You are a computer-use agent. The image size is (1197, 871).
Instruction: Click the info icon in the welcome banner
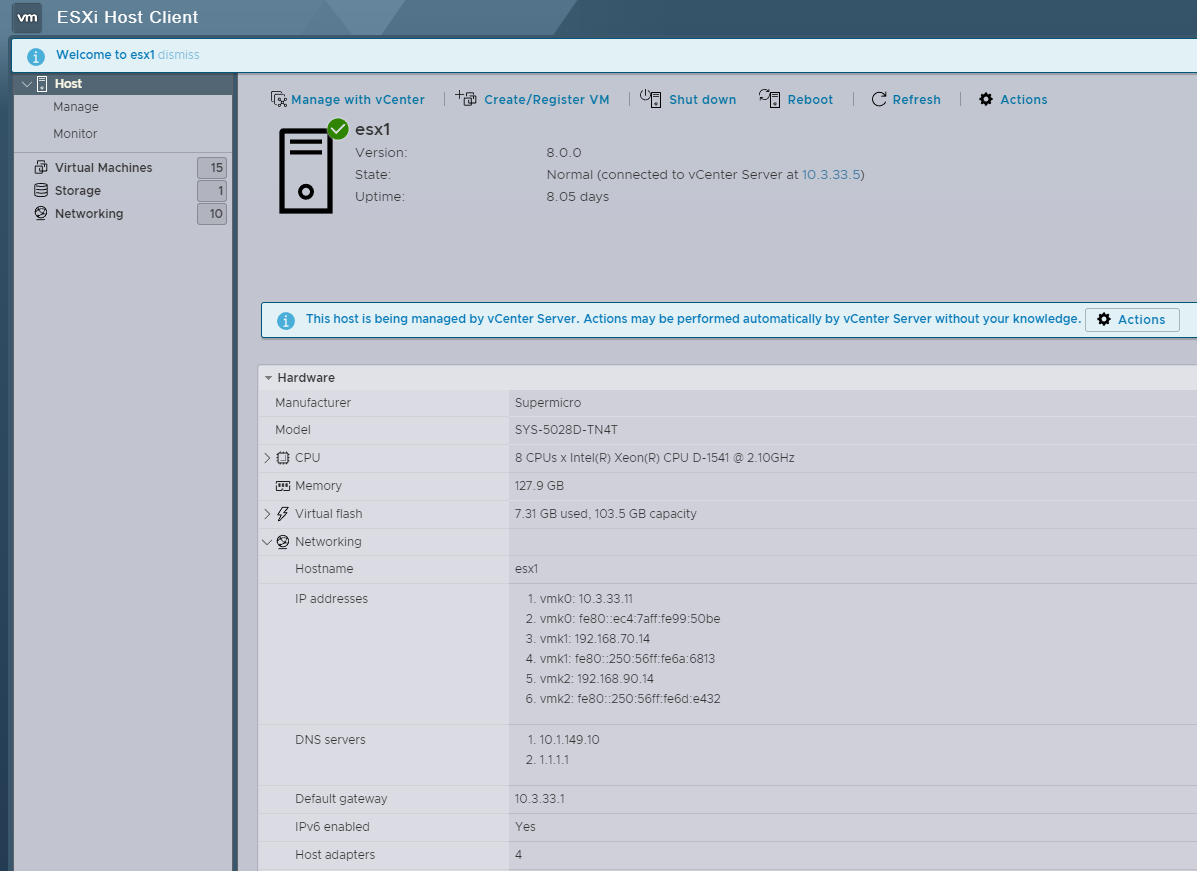pyautogui.click(x=36, y=56)
